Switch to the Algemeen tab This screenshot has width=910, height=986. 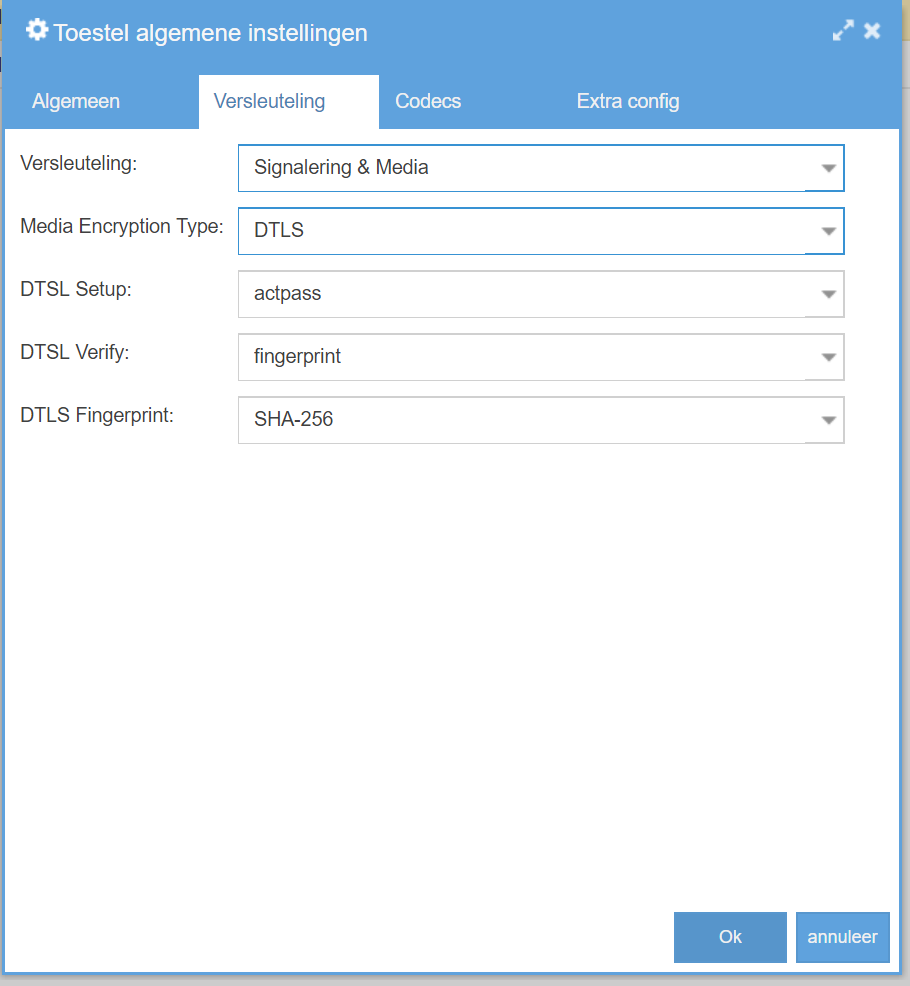click(76, 101)
